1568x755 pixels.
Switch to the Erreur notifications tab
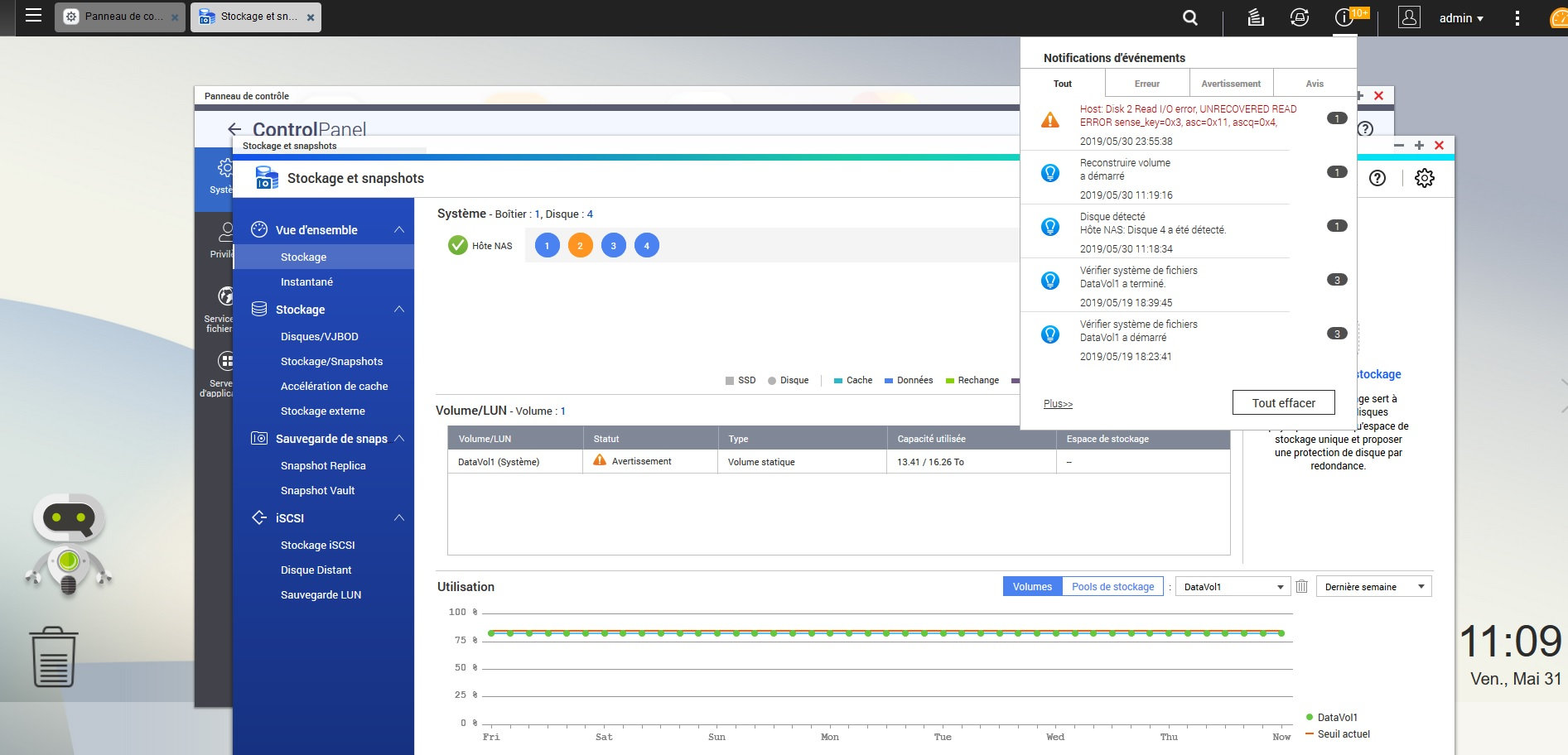coord(1147,84)
